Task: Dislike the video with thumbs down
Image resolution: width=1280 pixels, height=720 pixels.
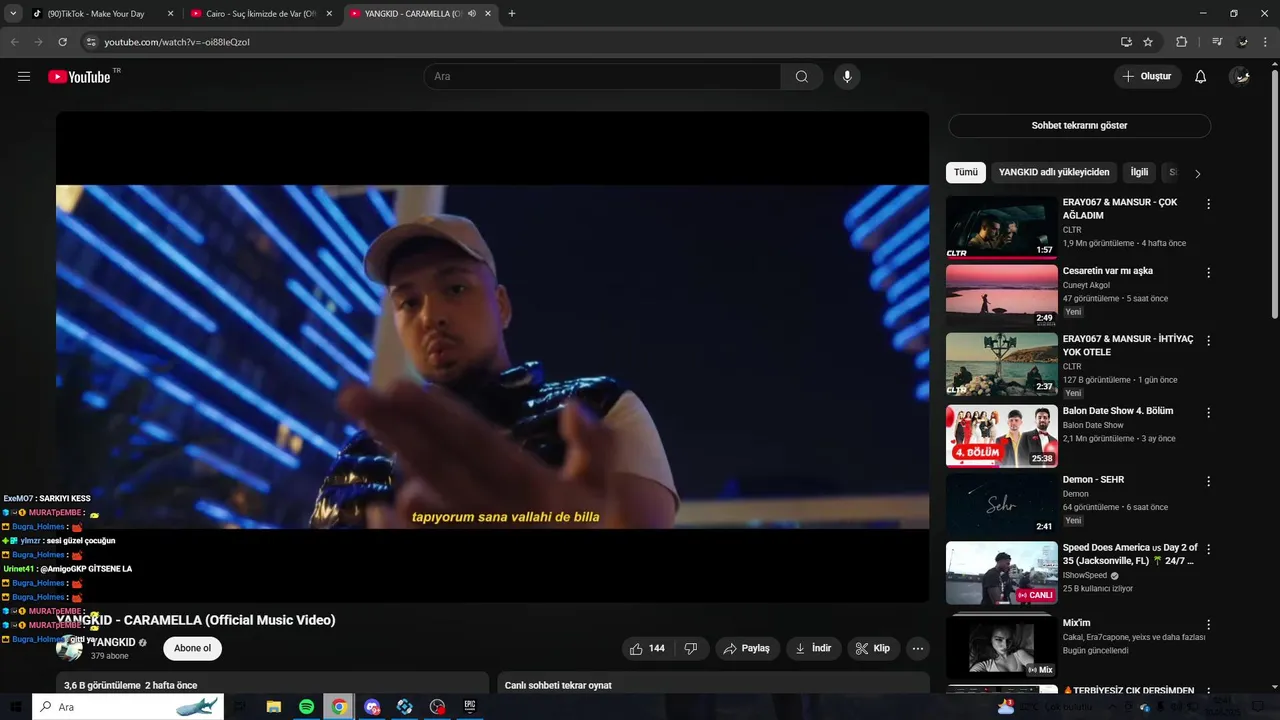Action: 691,648
